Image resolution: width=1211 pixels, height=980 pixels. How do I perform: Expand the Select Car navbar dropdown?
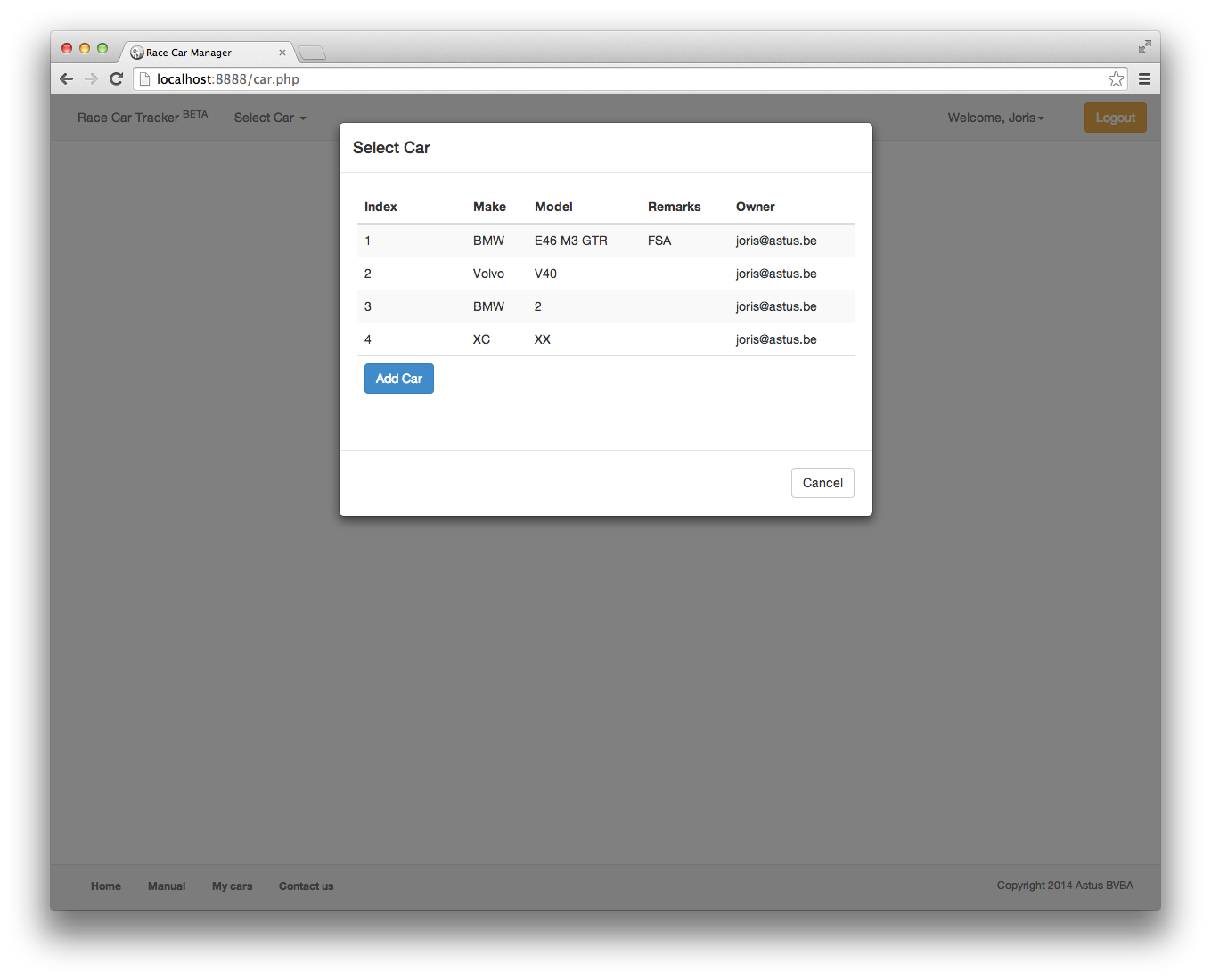(269, 118)
